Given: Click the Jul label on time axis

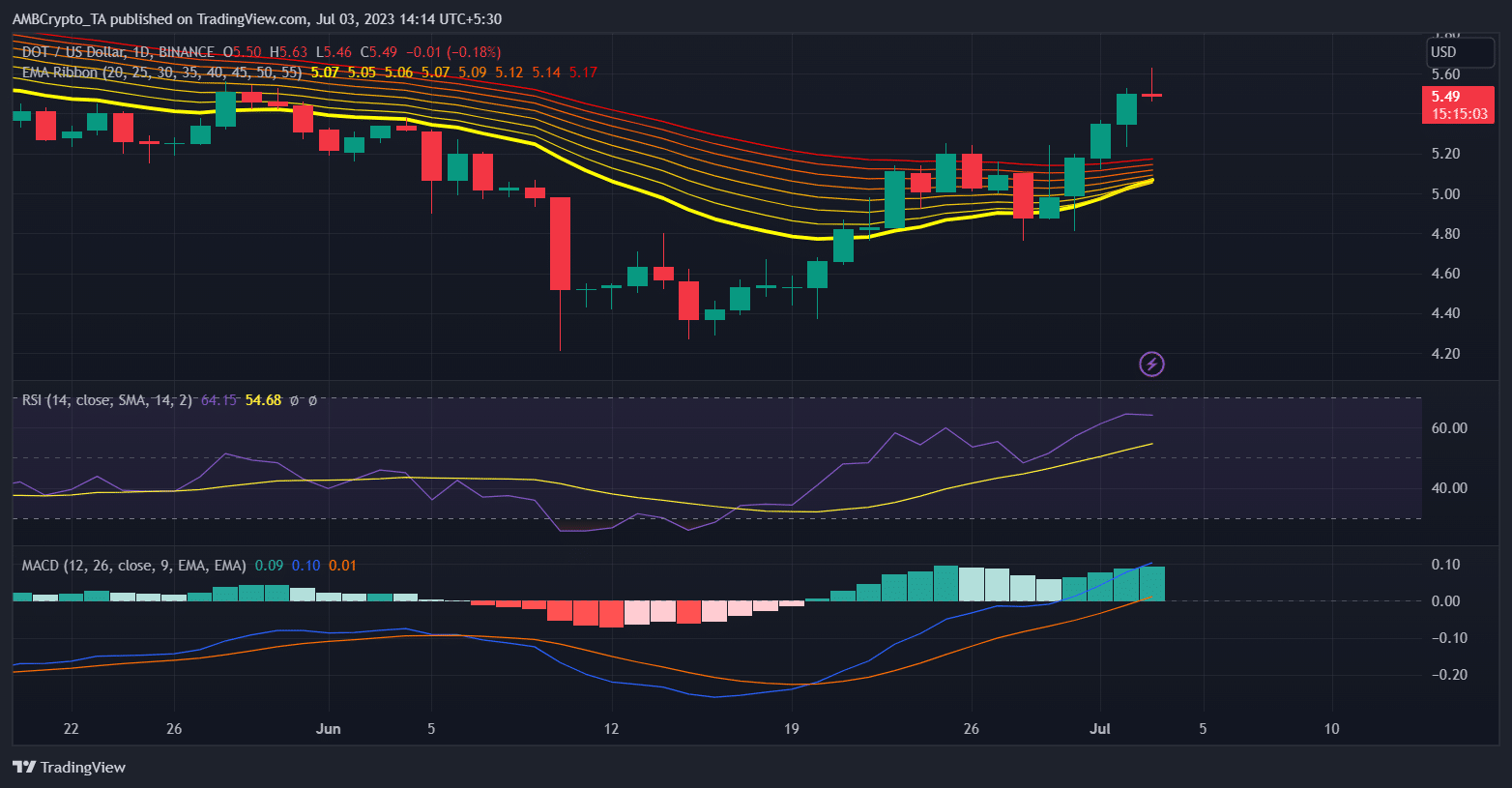Looking at the screenshot, I should (1099, 729).
